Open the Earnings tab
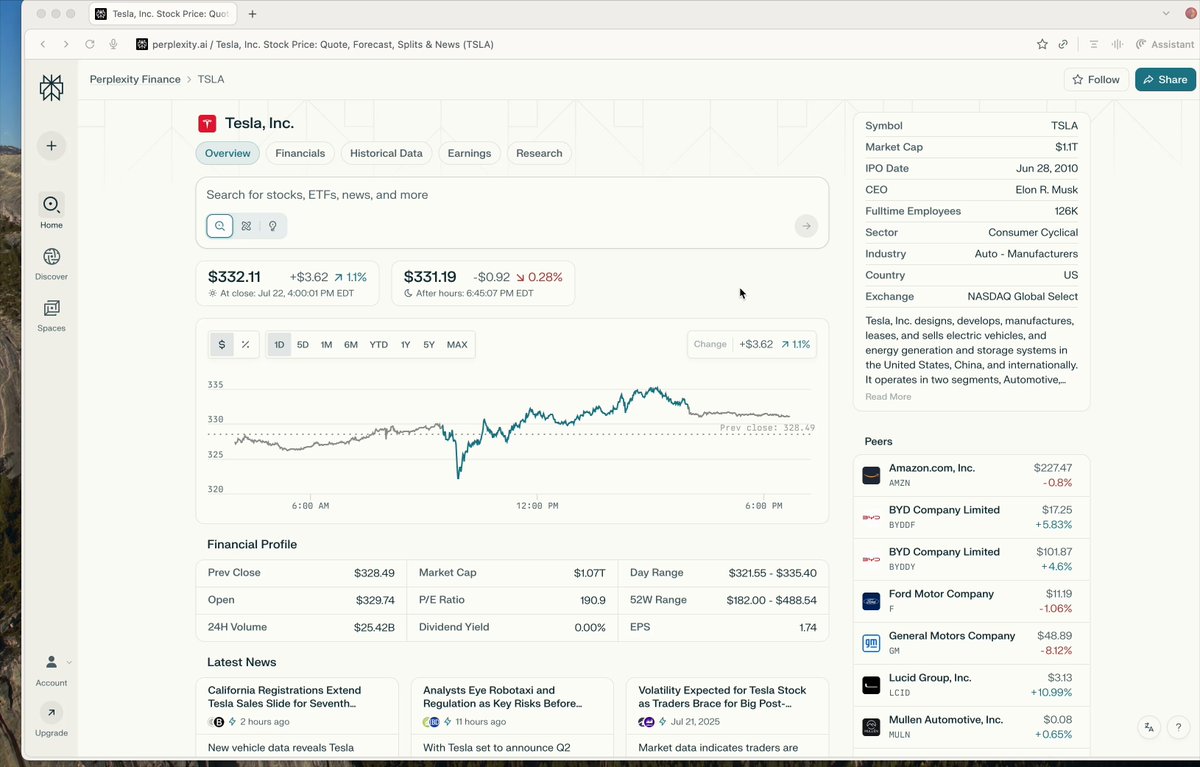 pyautogui.click(x=469, y=153)
